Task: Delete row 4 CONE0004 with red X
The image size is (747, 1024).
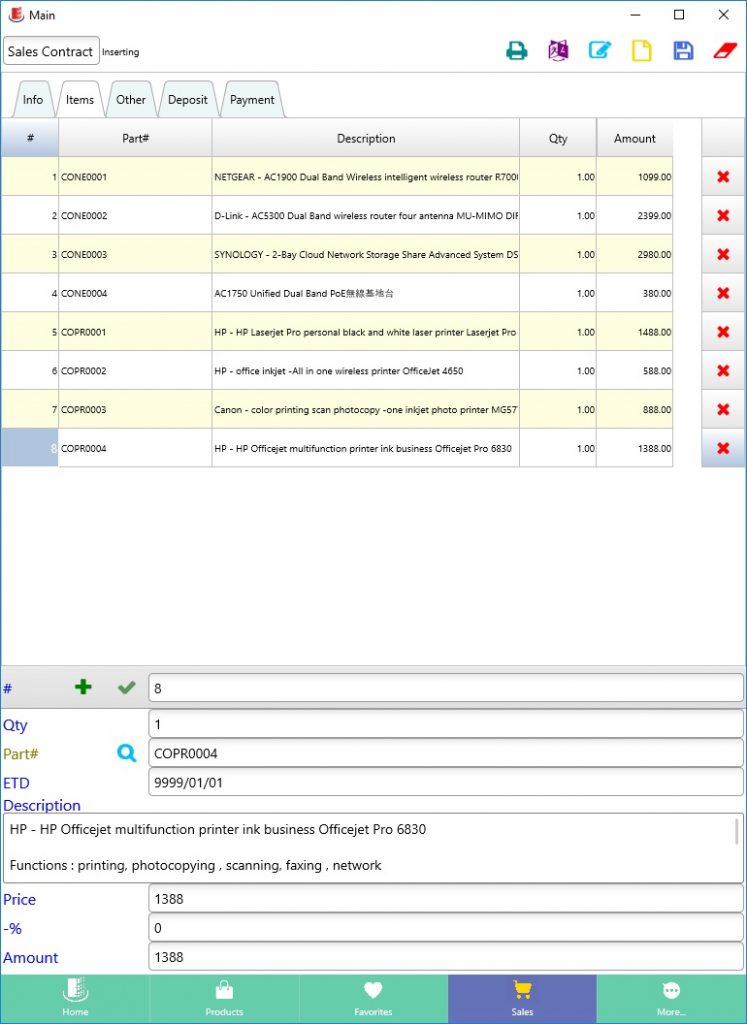Action: click(x=723, y=293)
